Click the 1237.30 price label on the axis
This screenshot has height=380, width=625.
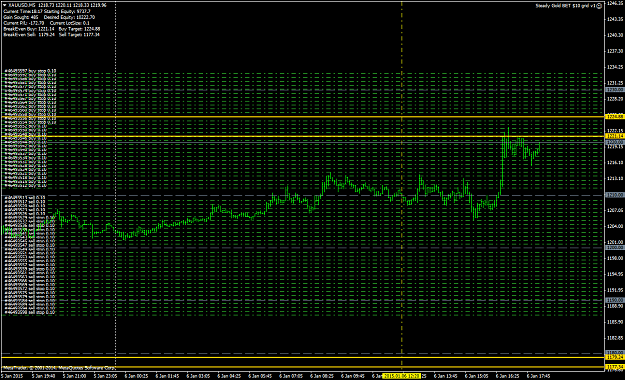615,51
